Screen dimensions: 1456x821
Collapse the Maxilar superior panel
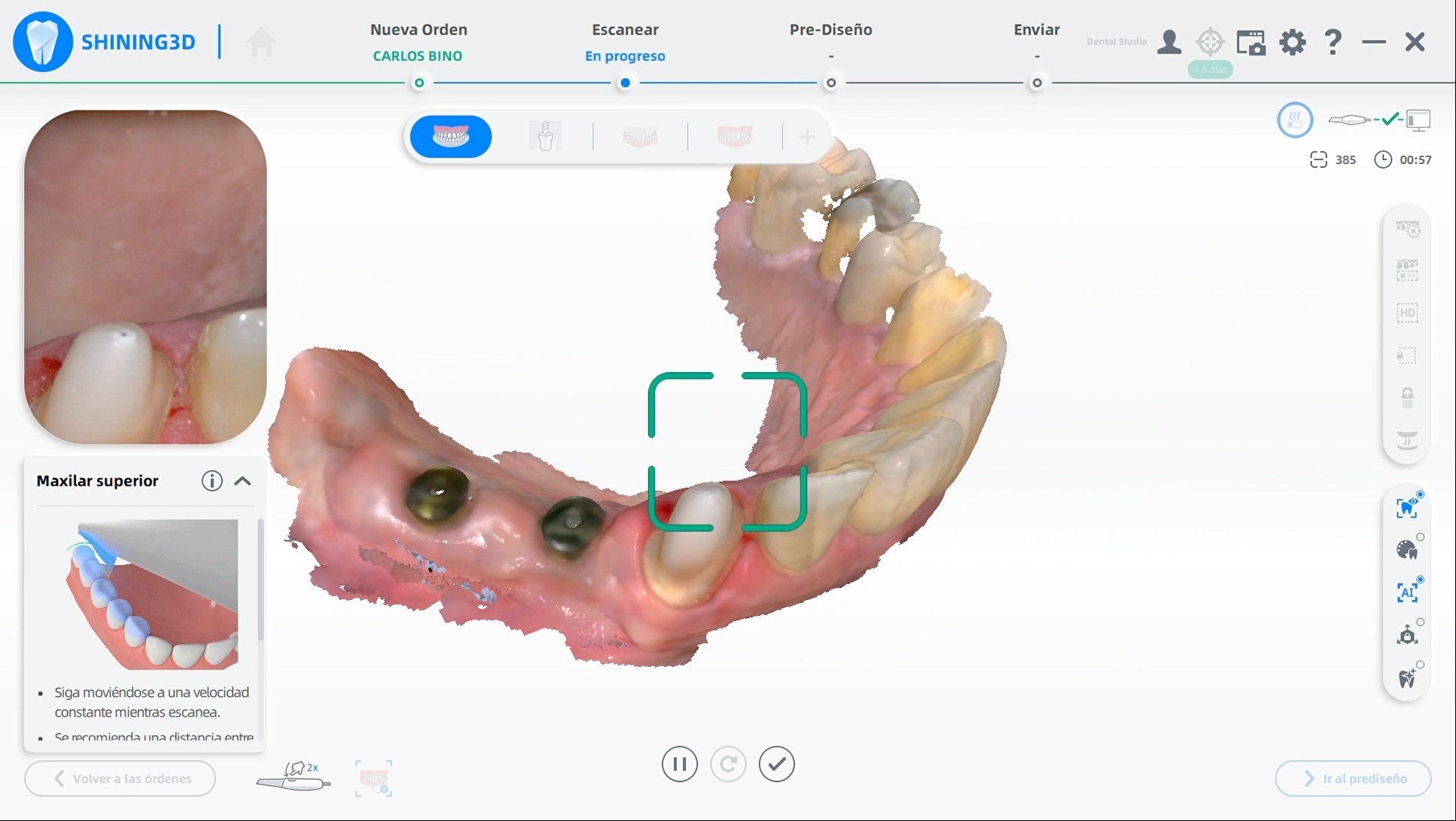242,481
